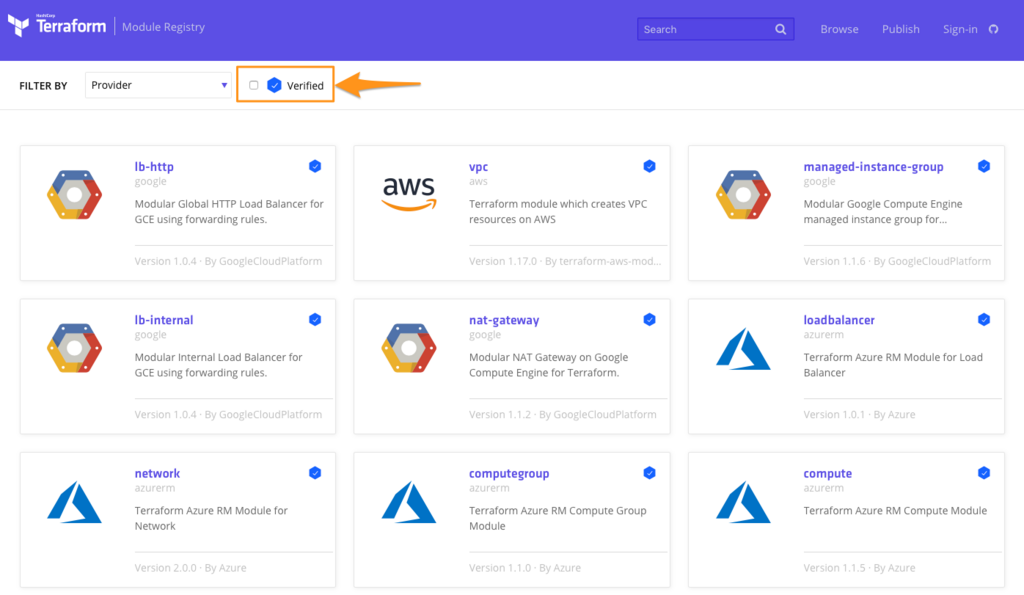Viewport: 1024px width, 595px height.
Task: Click 'Version 1.1.6 · By GoogleCloudPlatform' text
Action: coord(897,261)
